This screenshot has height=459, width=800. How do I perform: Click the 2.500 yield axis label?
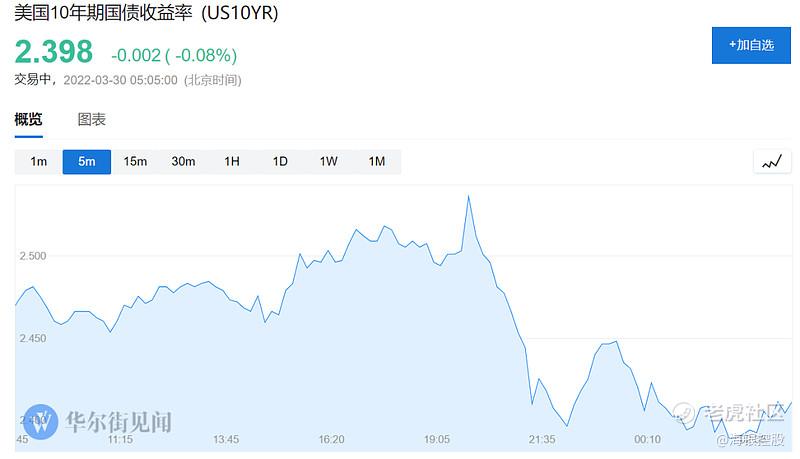(x=33, y=256)
